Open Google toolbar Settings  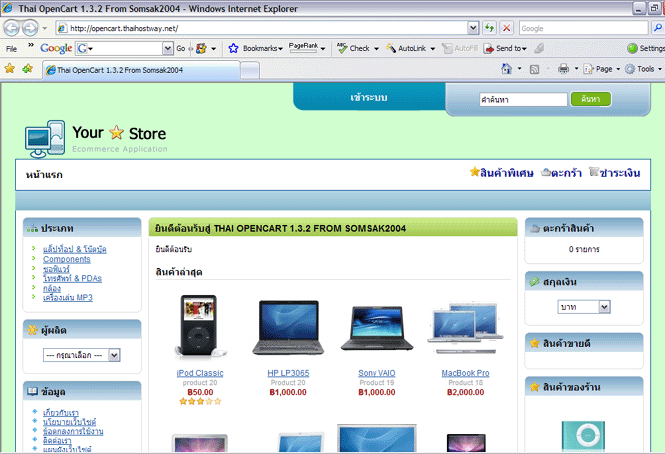pos(645,48)
